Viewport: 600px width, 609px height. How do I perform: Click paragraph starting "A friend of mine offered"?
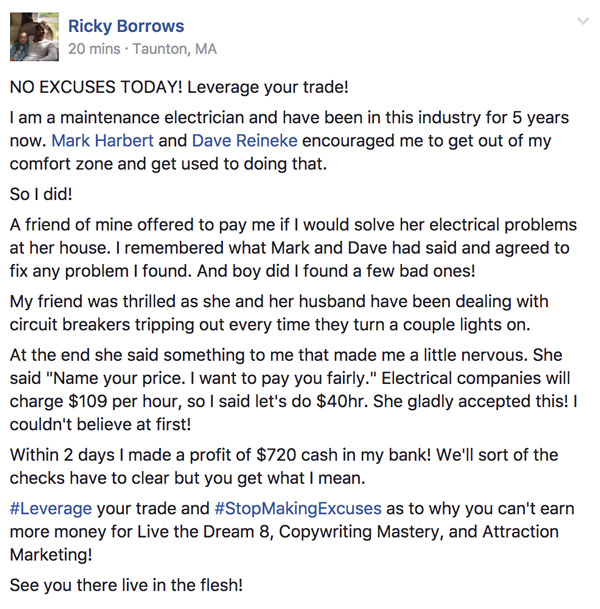click(x=293, y=248)
